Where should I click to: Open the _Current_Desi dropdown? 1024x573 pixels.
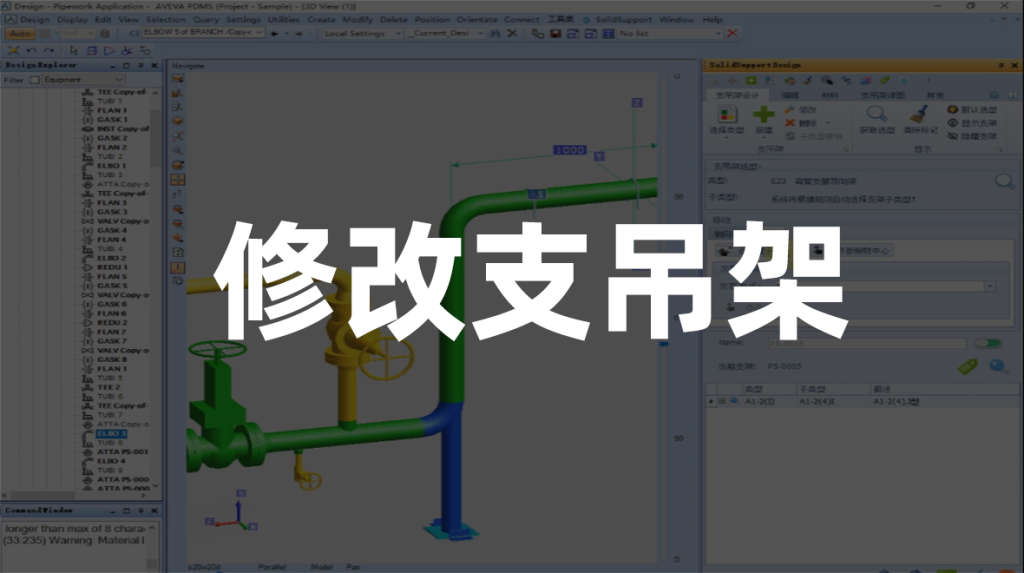[479, 33]
